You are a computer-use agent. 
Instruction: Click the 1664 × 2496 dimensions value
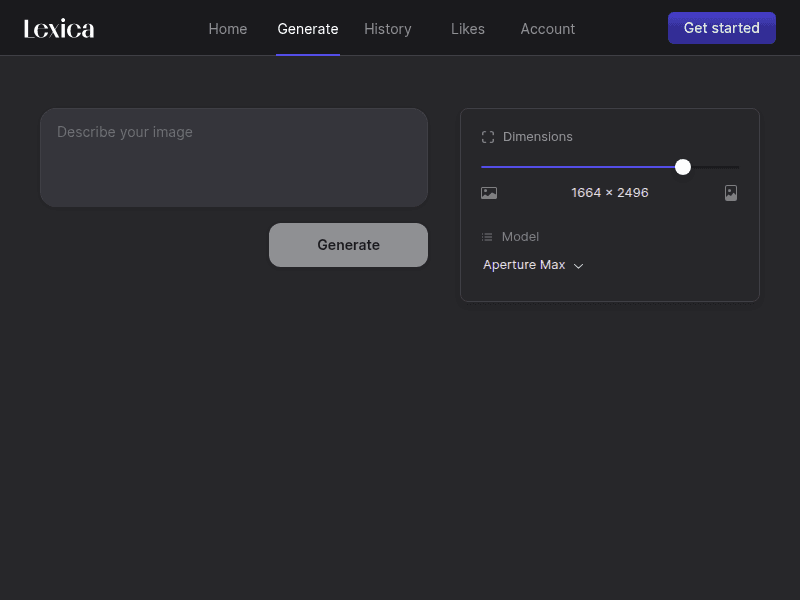610,193
